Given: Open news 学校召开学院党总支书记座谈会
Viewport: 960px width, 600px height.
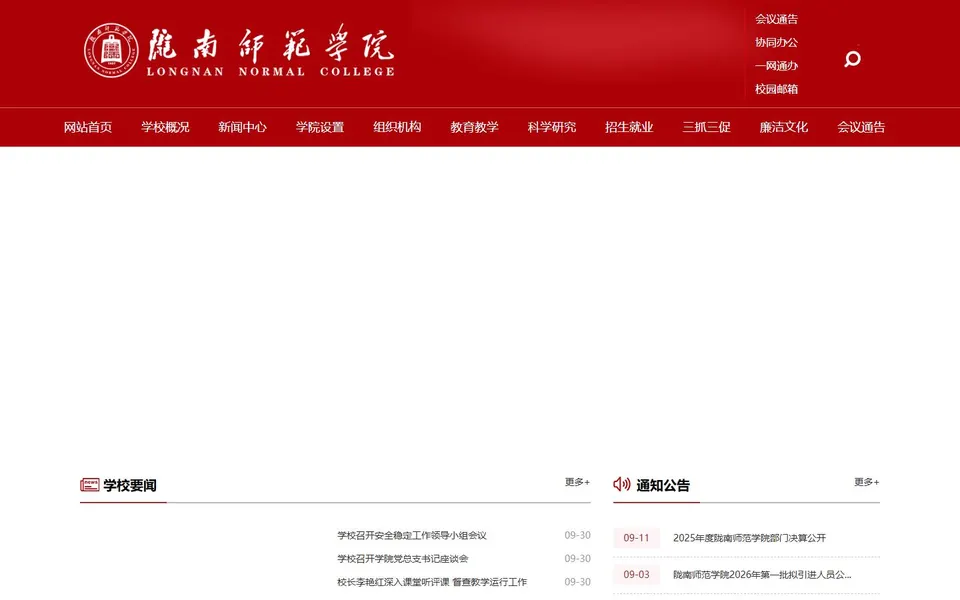Looking at the screenshot, I should tap(402, 558).
